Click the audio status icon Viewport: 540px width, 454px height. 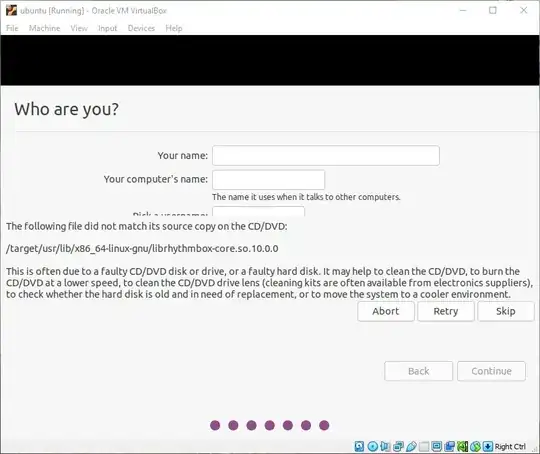click(x=385, y=446)
